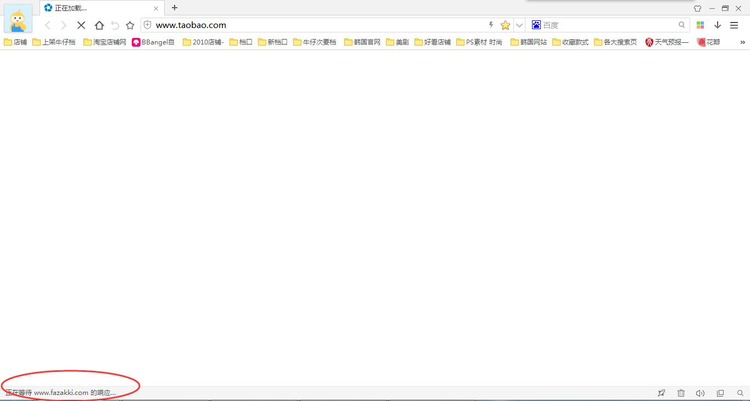The height and width of the screenshot is (401, 750).
Task: Toggle the lightning speed mode icon
Action: 491,25
